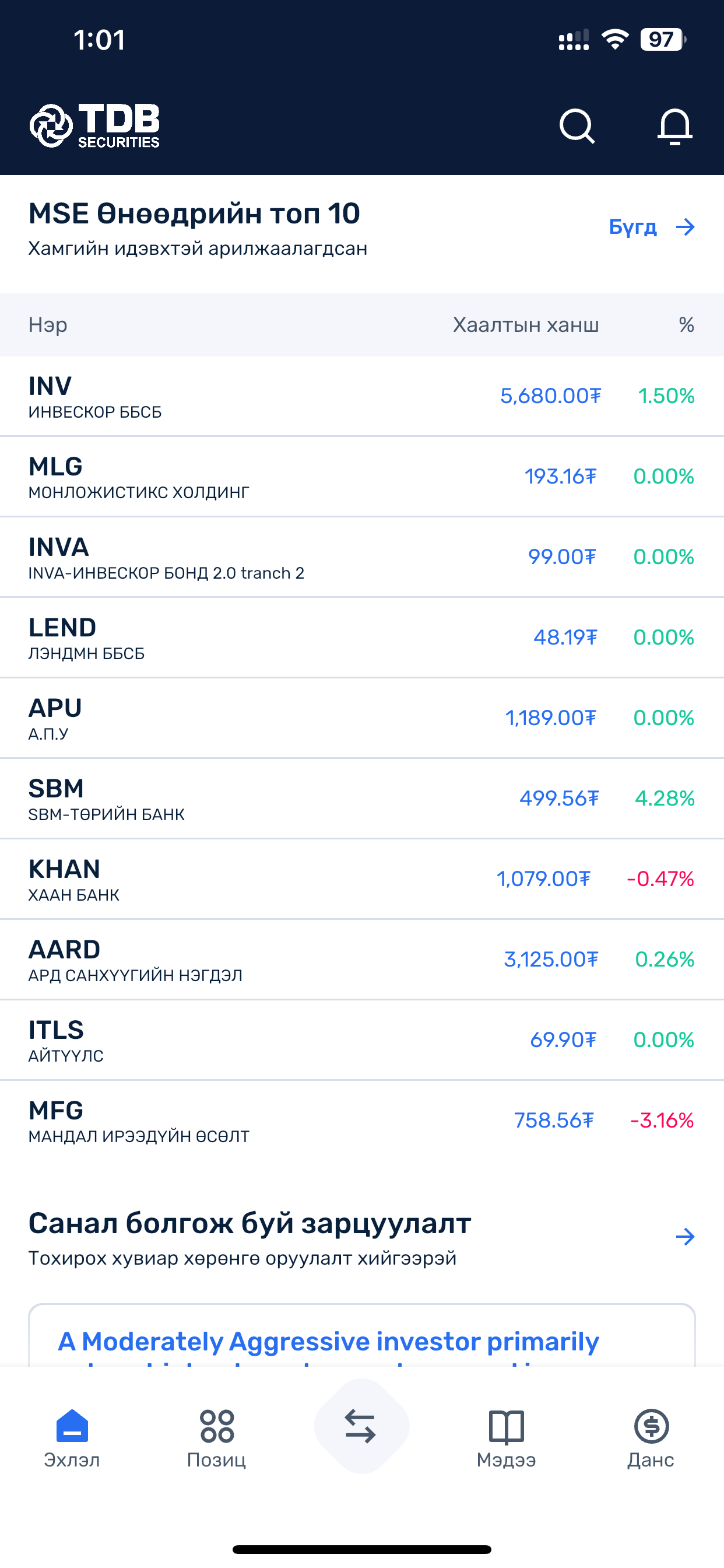724x1568 pixels.
Task: Open the search magnifier icon
Action: (x=576, y=126)
